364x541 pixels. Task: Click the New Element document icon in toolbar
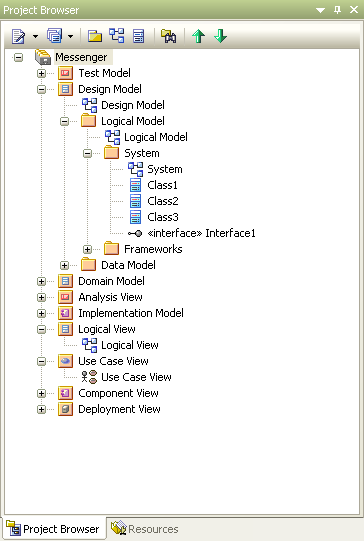coord(19,36)
